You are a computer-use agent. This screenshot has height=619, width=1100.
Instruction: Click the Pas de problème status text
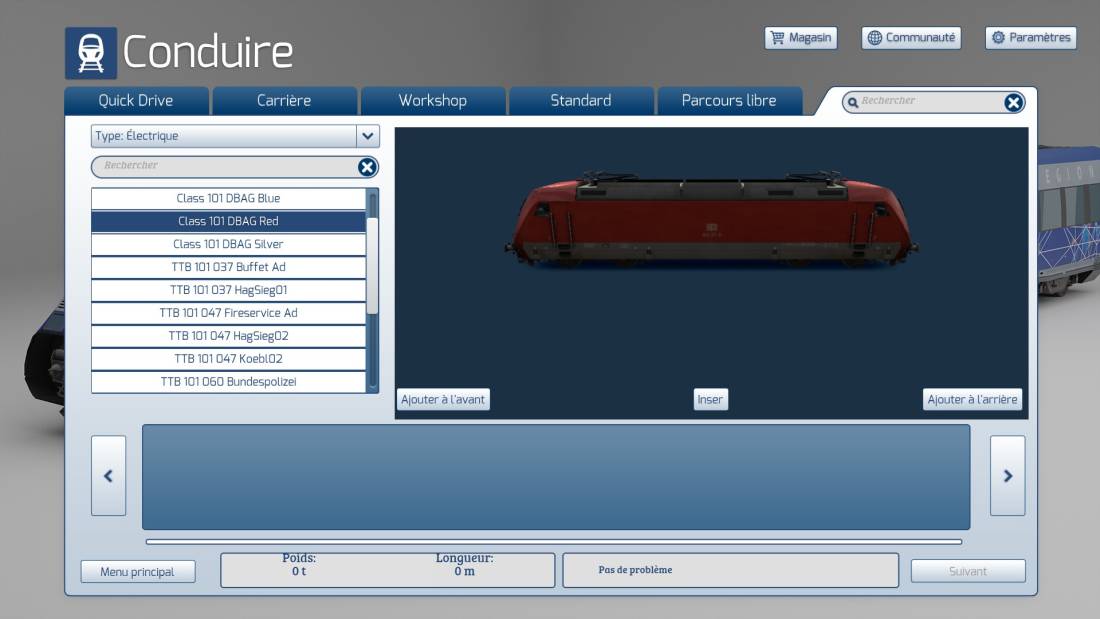click(635, 570)
